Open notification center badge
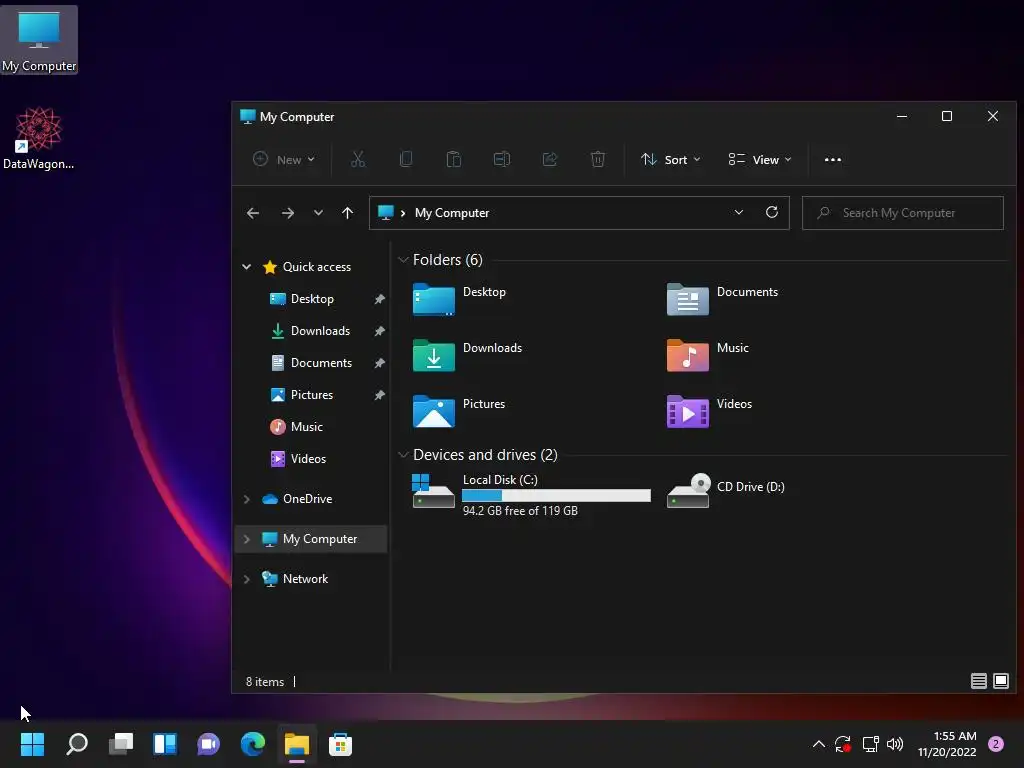This screenshot has height=768, width=1024. tap(995, 744)
